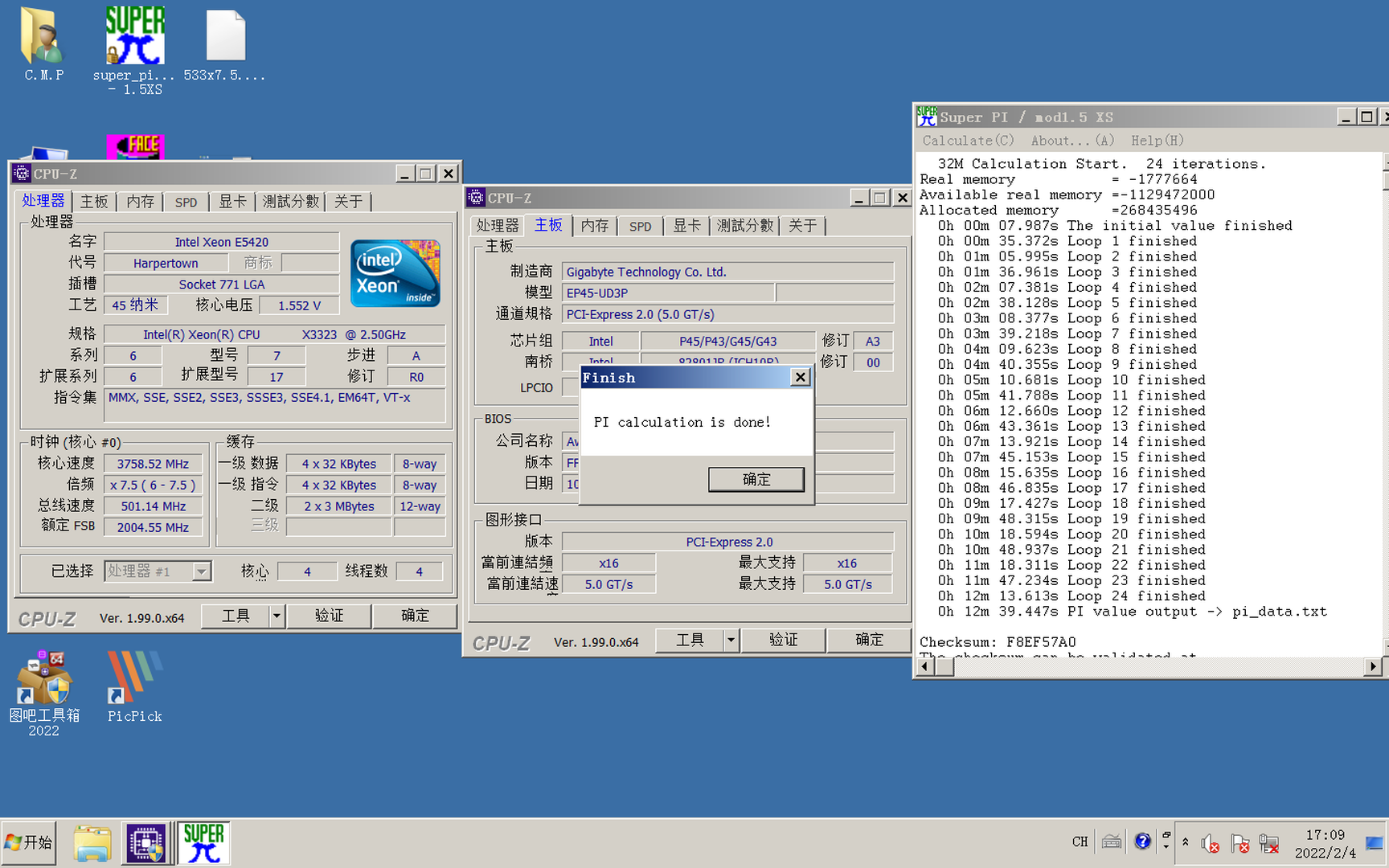1389x868 pixels.
Task: Open the file explorer taskbar icon
Action: pos(92,843)
